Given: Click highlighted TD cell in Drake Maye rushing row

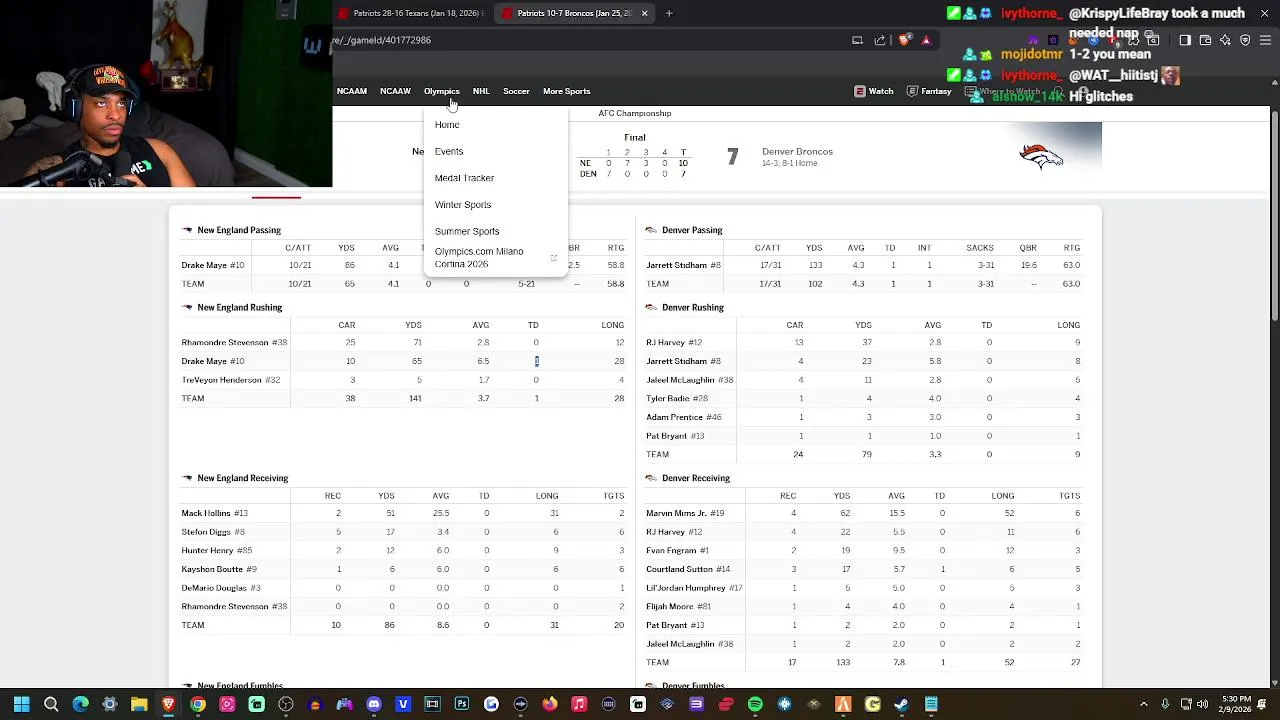Looking at the screenshot, I should point(536,361).
